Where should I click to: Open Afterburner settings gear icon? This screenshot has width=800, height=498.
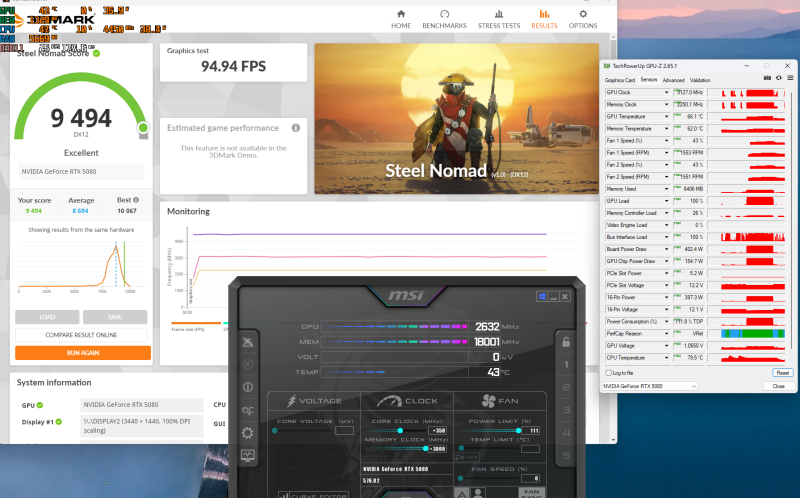tap(248, 433)
